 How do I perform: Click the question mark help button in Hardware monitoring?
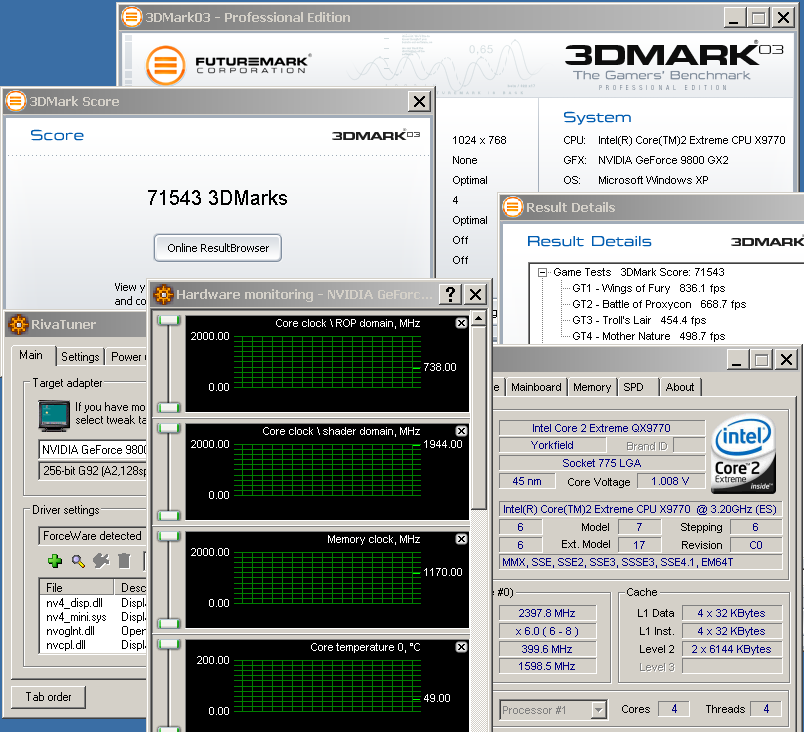tap(450, 294)
